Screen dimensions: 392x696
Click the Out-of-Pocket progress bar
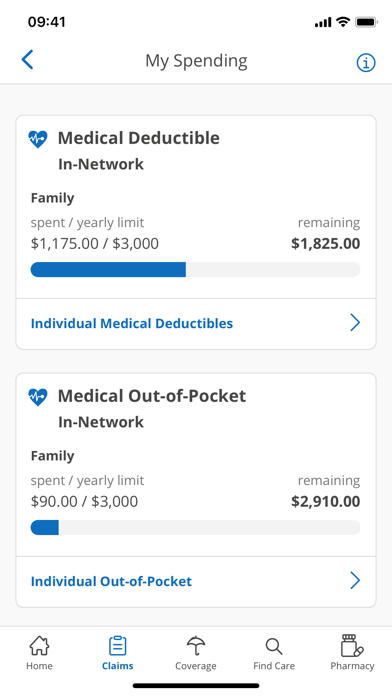[195, 527]
